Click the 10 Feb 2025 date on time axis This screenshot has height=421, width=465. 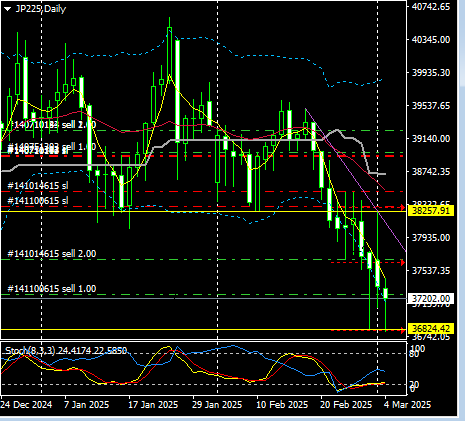pos(282,405)
